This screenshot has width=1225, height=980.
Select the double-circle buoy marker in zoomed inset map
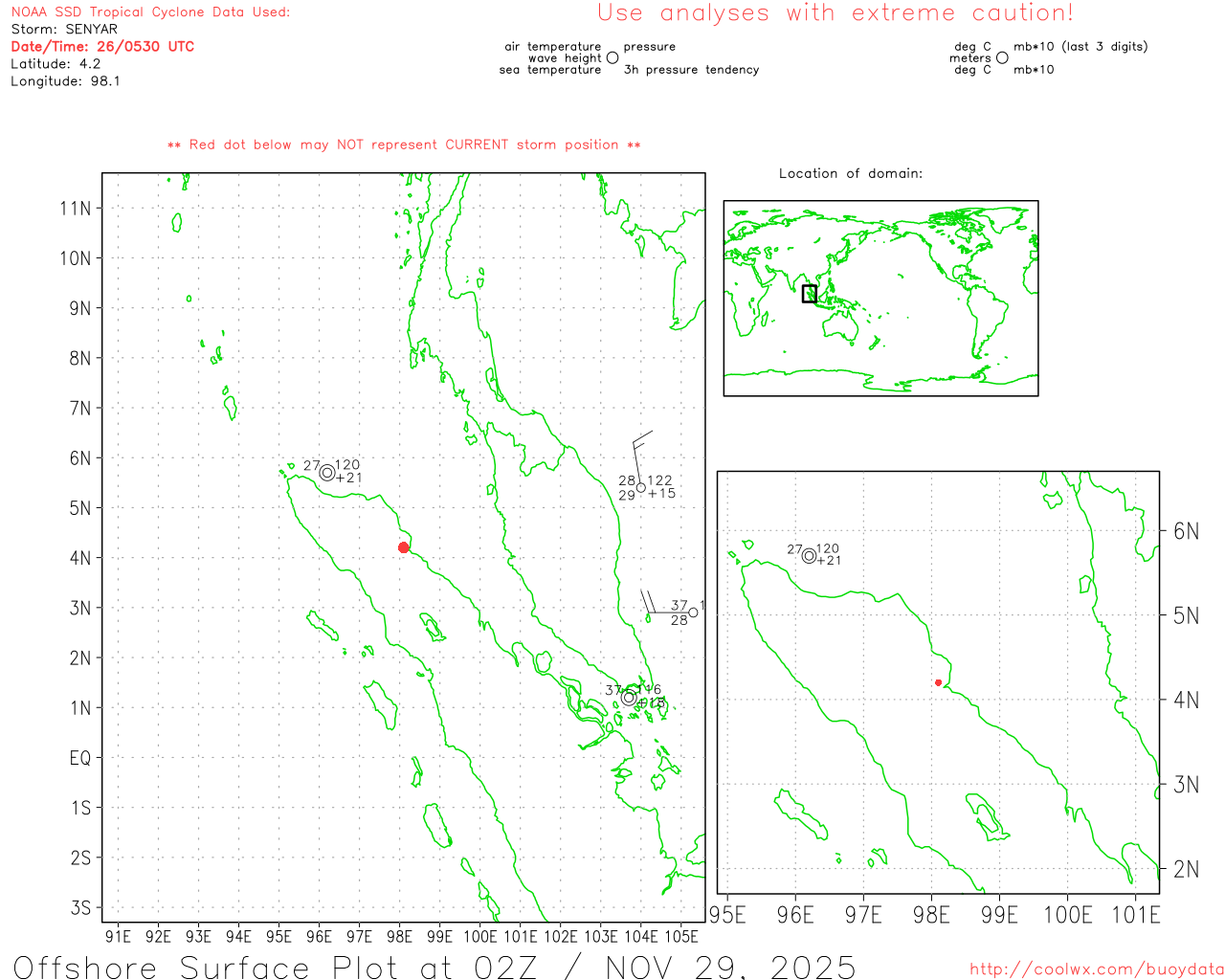pos(810,556)
